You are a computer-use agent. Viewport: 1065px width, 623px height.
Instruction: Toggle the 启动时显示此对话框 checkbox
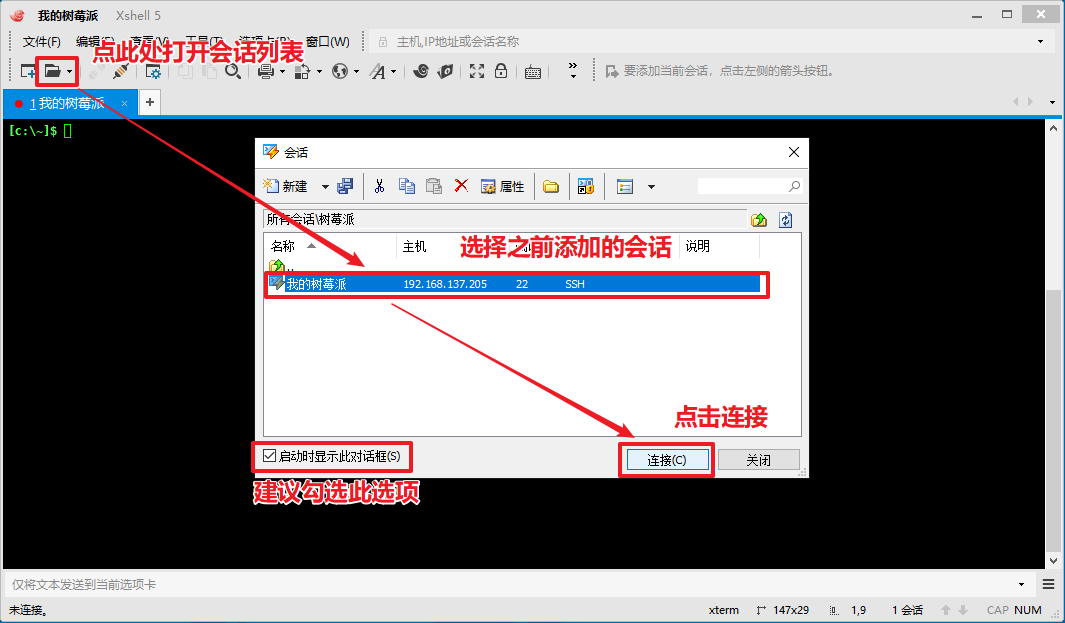coord(269,456)
